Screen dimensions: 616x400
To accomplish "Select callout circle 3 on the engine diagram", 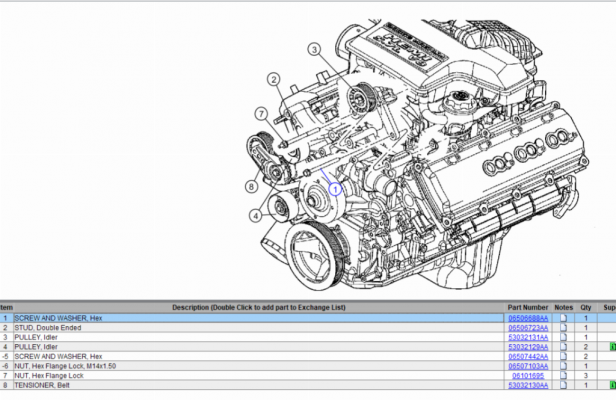I will click(314, 50).
